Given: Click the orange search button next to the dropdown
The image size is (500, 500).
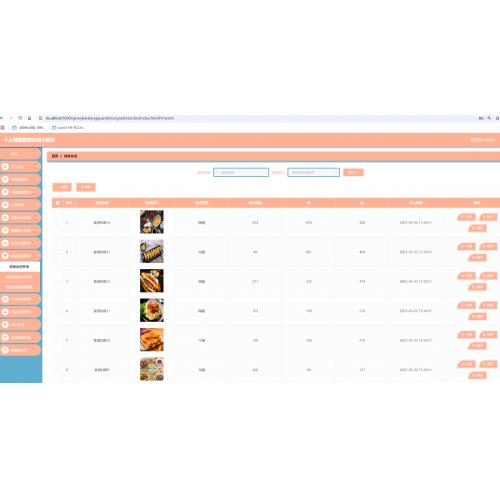Looking at the screenshot, I should [x=353, y=172].
